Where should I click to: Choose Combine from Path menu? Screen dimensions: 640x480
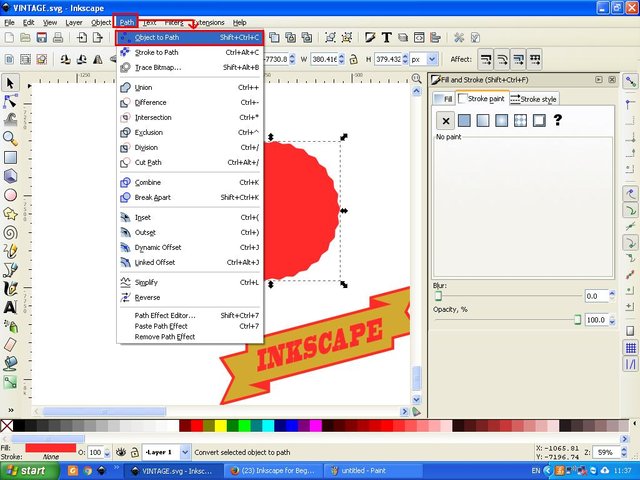click(x=190, y=182)
